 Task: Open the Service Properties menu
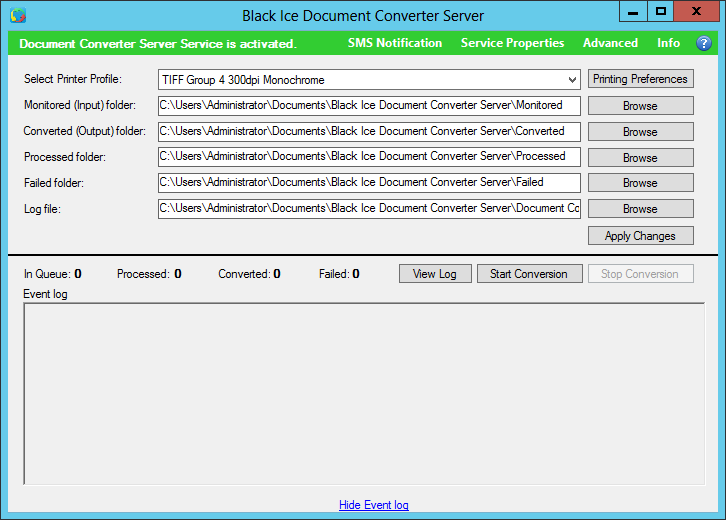512,43
